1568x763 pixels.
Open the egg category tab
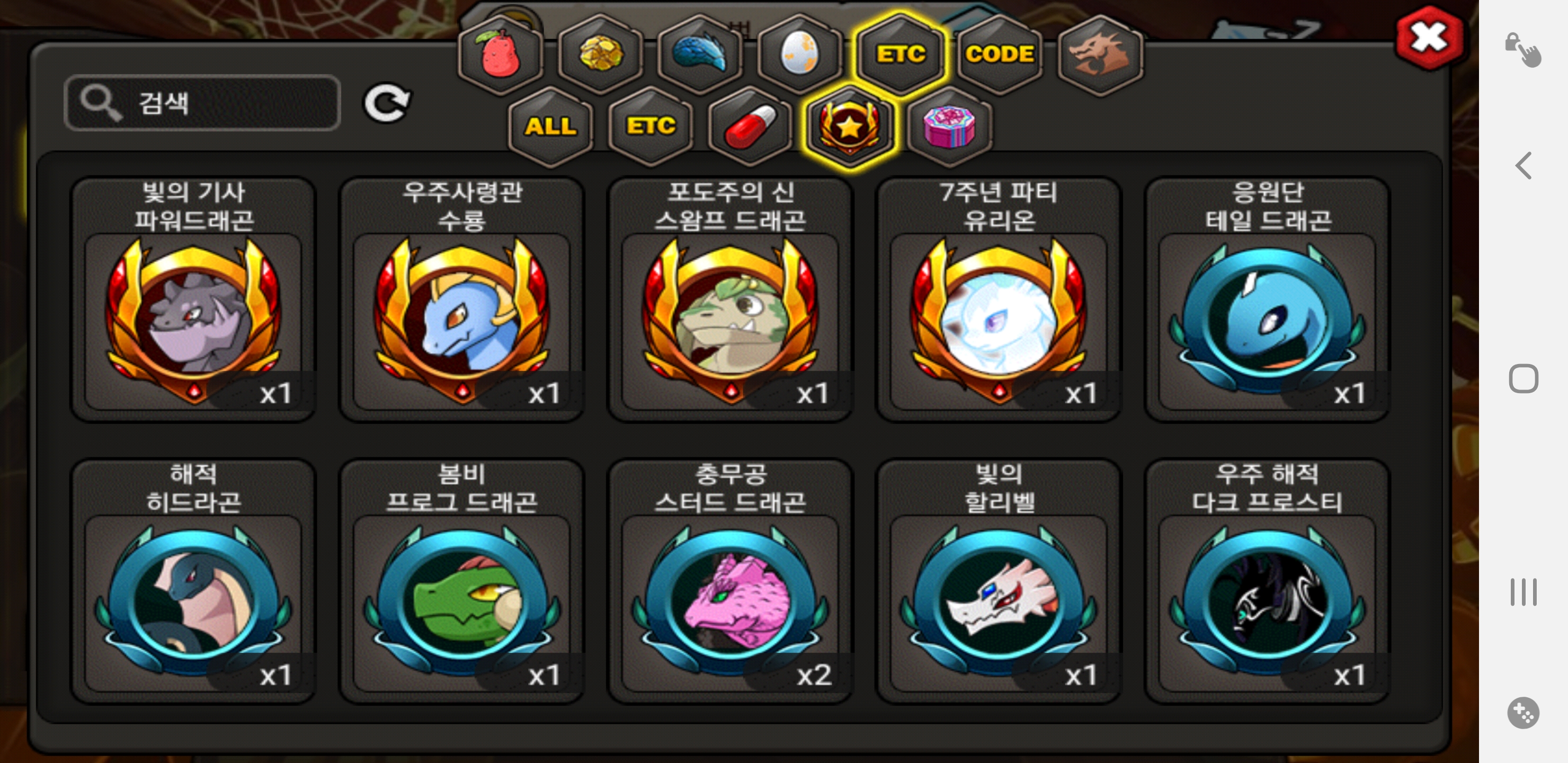(x=800, y=55)
